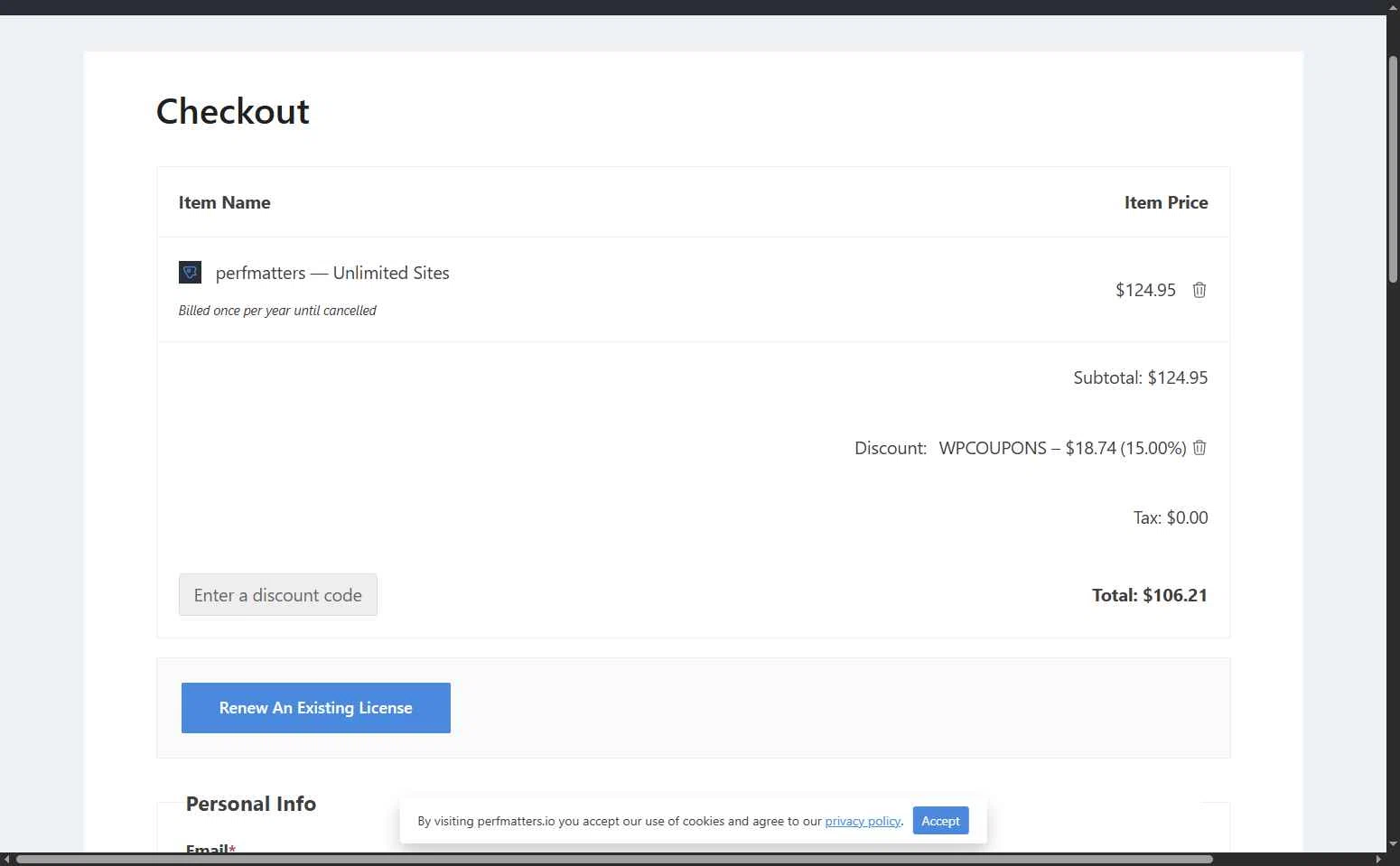Accept the cookie notice

(x=940, y=821)
